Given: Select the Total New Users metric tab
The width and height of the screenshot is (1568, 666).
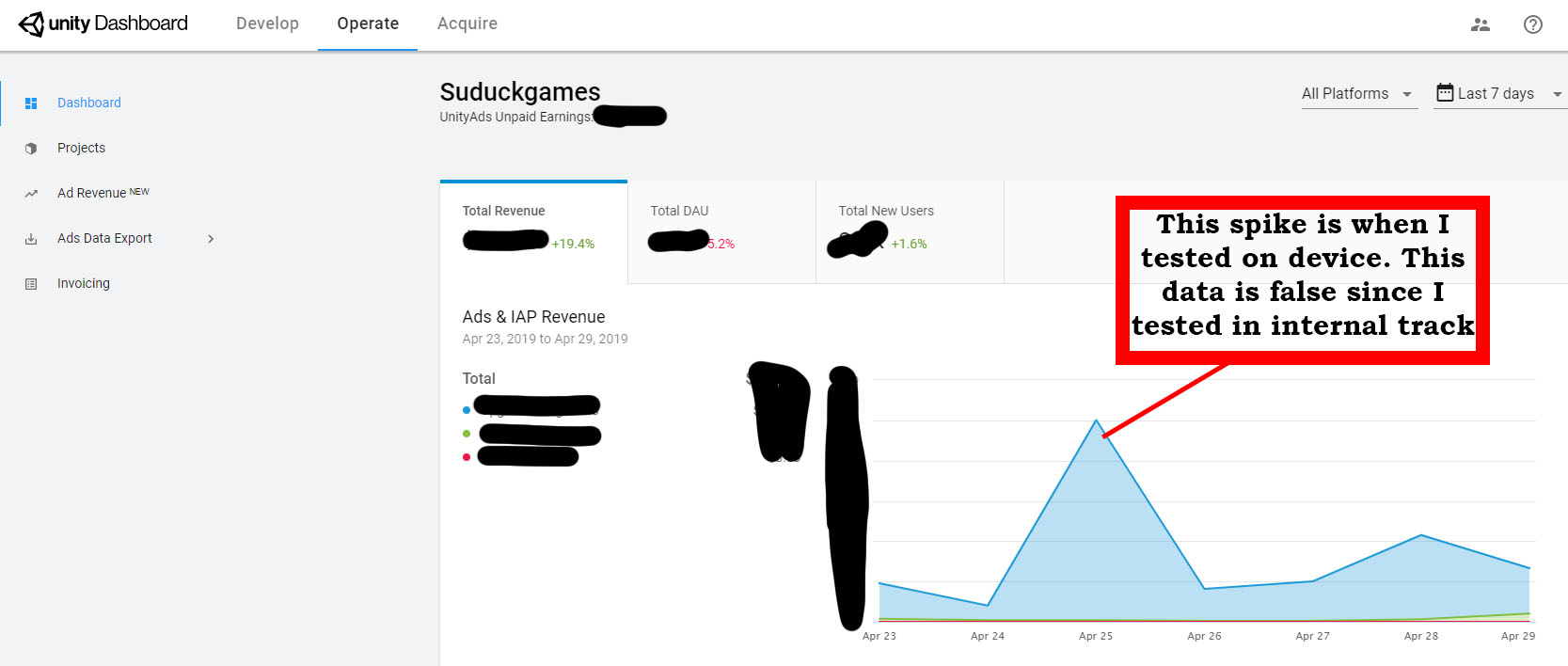Looking at the screenshot, I should pyautogui.click(x=910, y=231).
